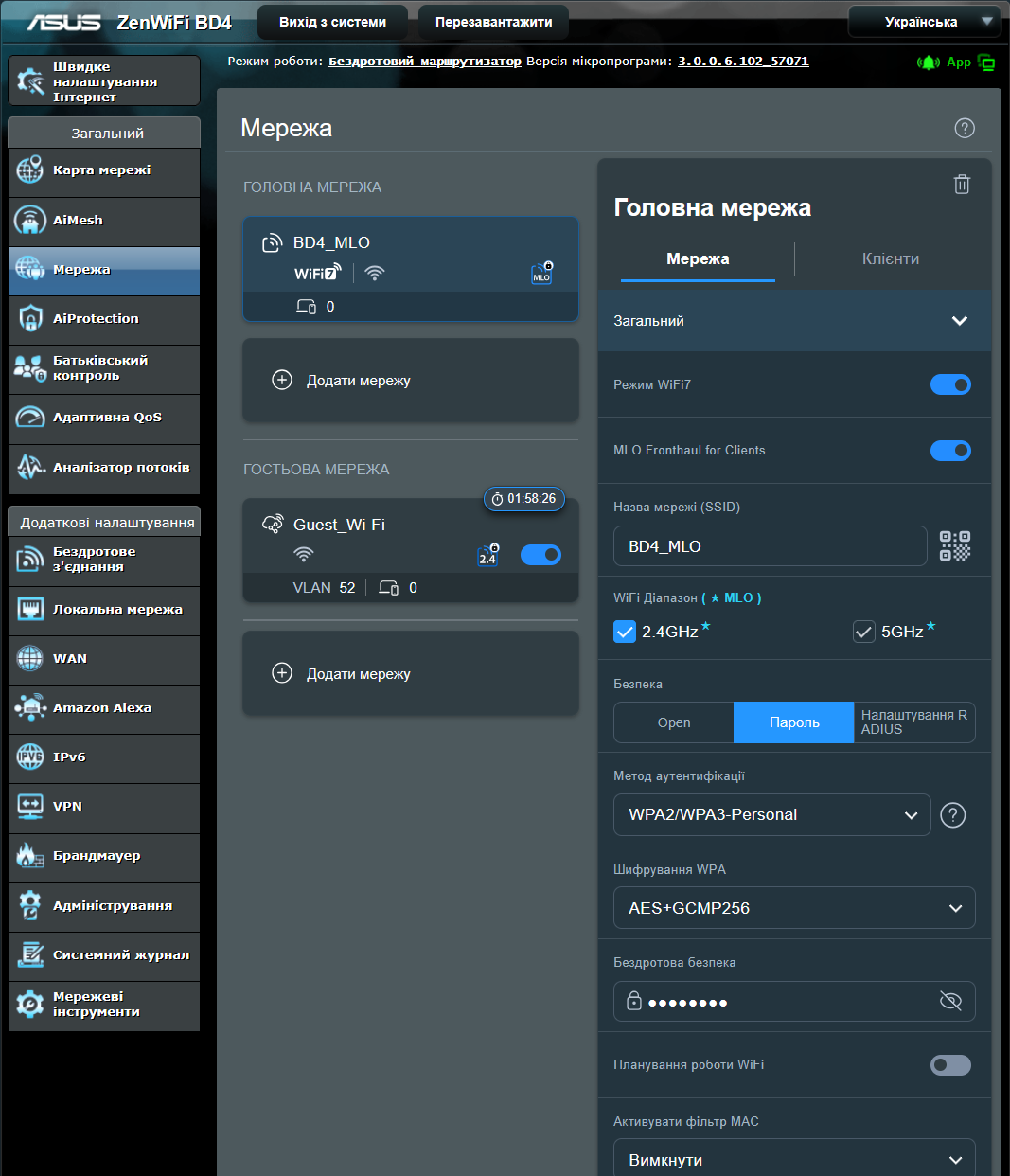1010x1176 pixels.
Task: Open WPA2/WPA3-Personal authentication dropdown
Action: (x=772, y=814)
